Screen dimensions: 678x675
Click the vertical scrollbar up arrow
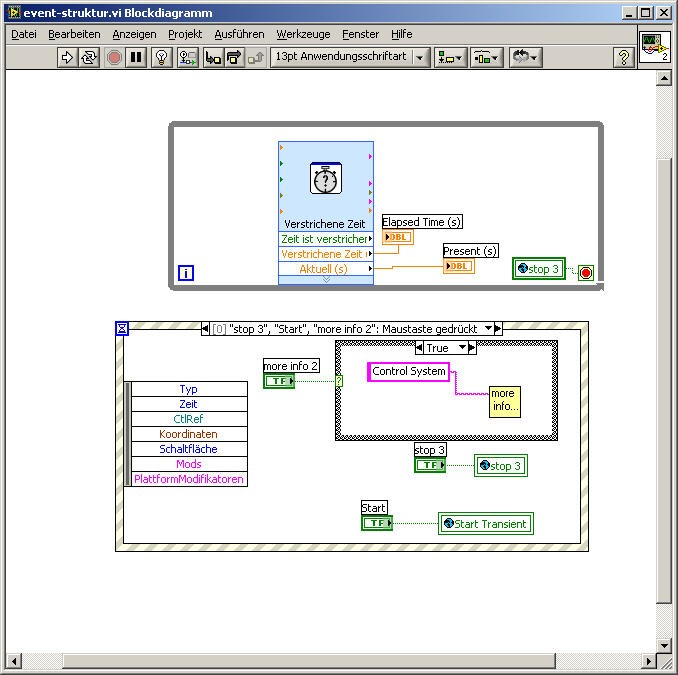[x=663, y=78]
